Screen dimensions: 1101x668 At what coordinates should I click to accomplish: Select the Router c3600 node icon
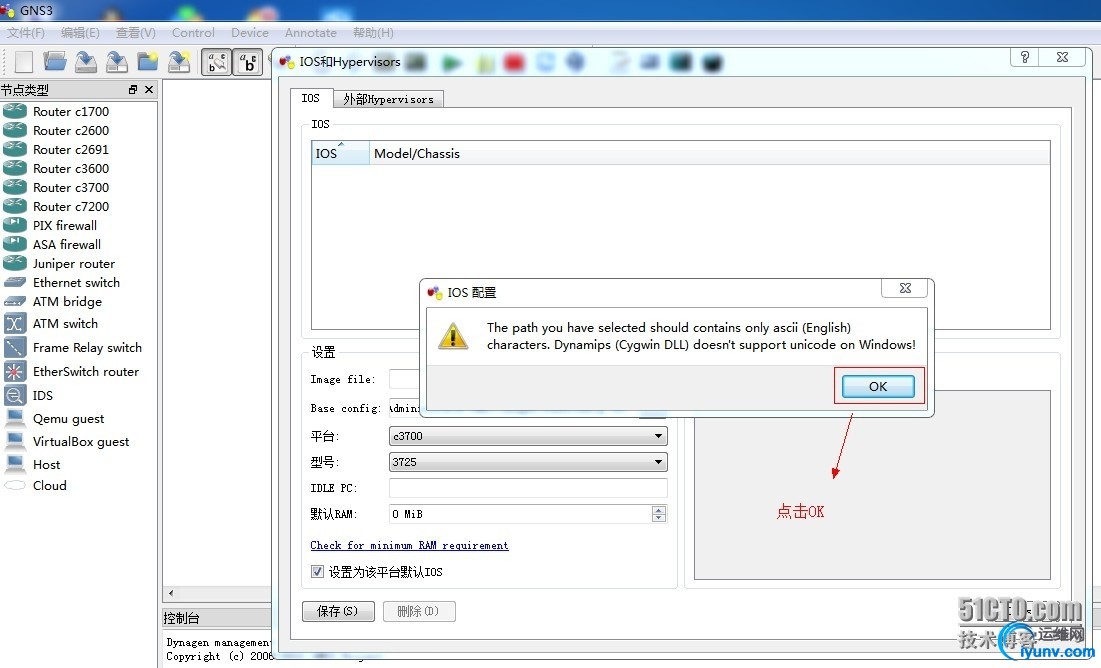pyautogui.click(x=15, y=168)
